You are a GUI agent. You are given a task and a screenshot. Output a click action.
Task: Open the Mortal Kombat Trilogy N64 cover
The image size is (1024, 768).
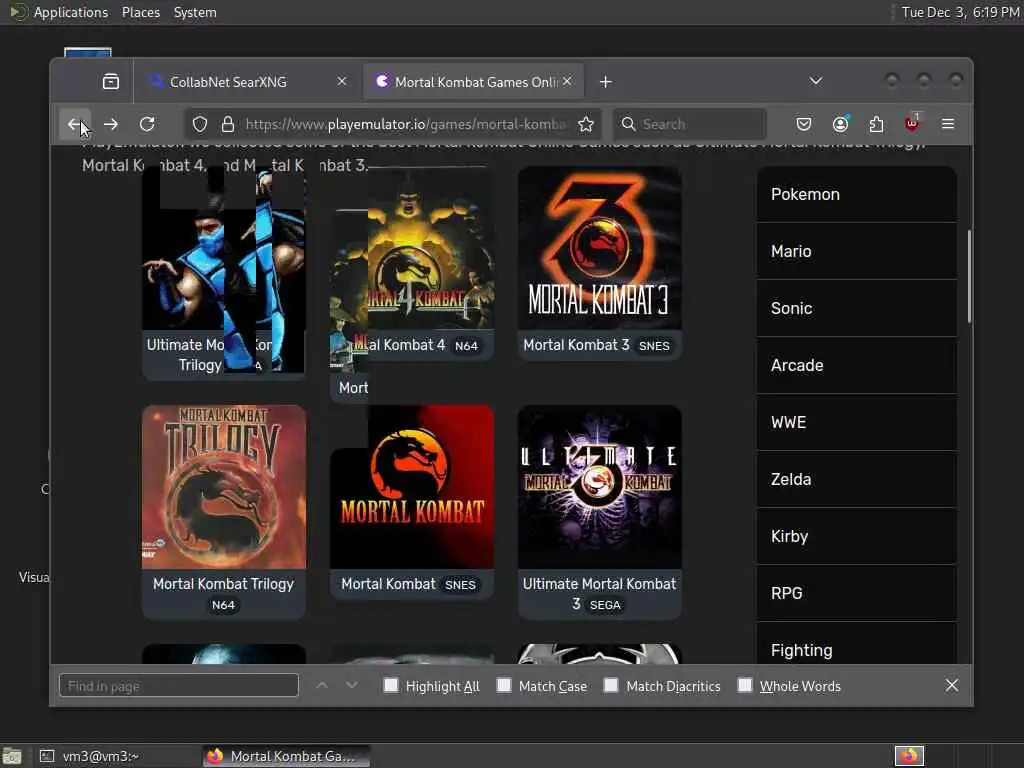point(223,487)
